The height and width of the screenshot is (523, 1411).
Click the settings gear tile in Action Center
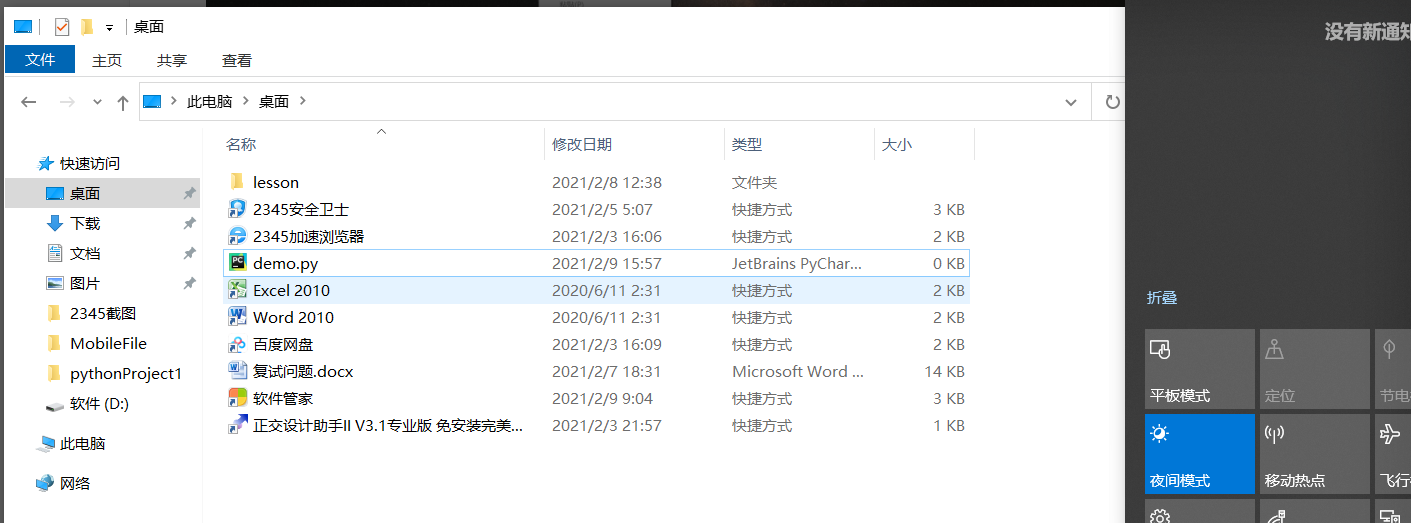[x=1200, y=511]
